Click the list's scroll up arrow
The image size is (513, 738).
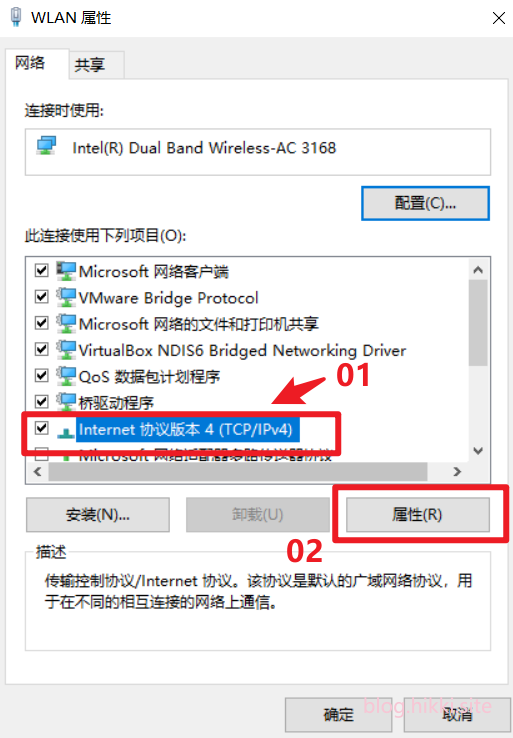pos(478,270)
